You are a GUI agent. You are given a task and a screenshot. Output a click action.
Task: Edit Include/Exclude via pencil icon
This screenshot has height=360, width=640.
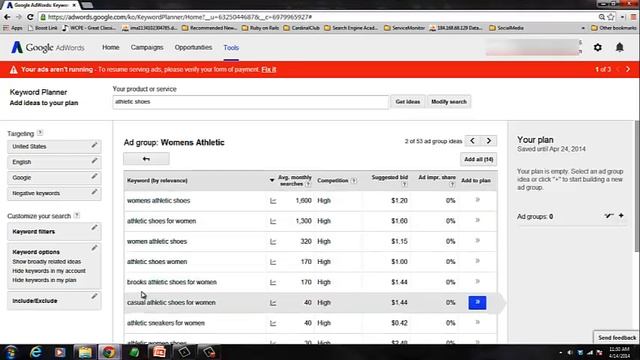[94, 296]
